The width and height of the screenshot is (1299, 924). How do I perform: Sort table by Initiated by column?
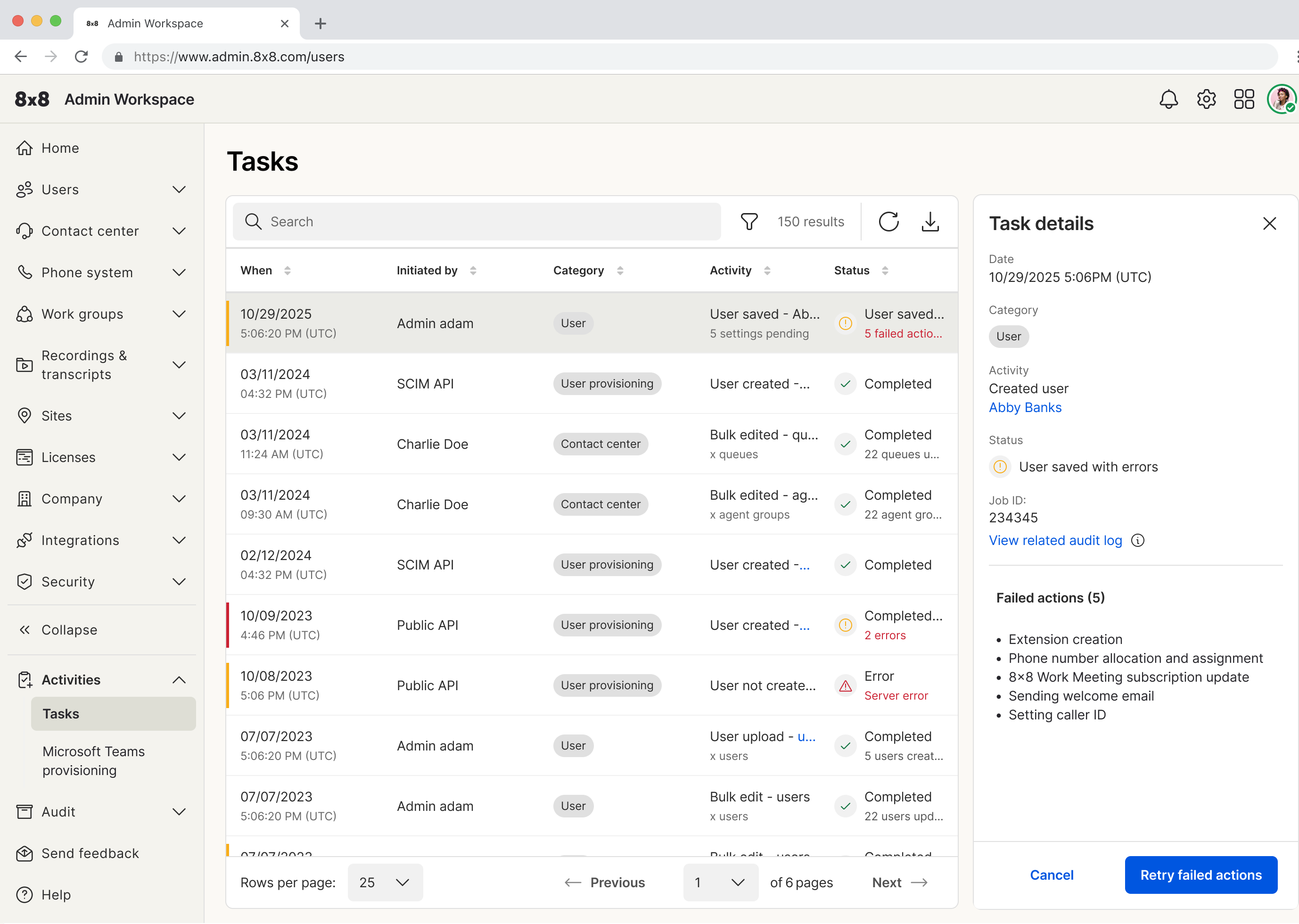[x=473, y=270]
